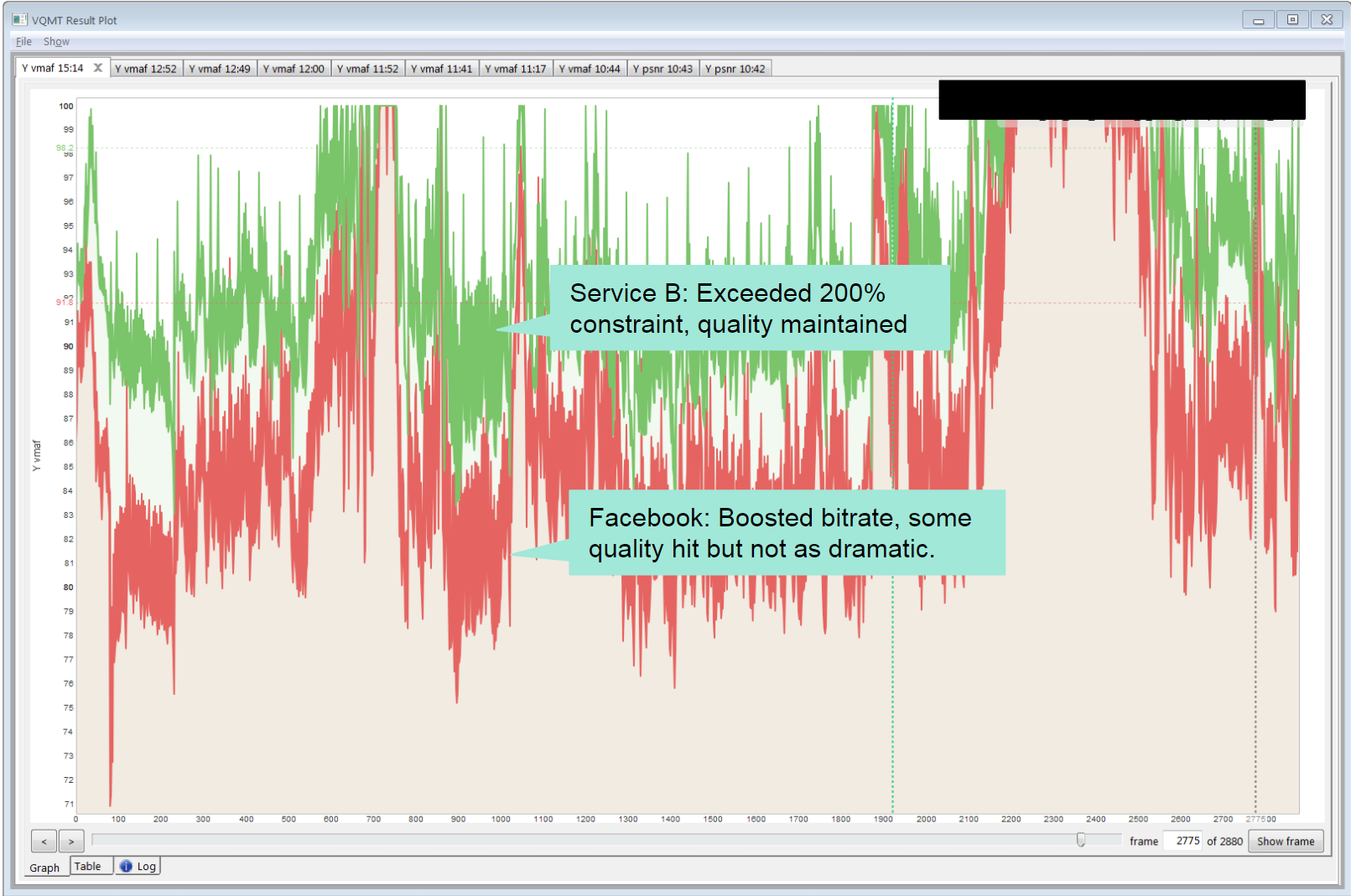Switch to the Y vmaf 11:41 tab
The height and width of the screenshot is (896, 1351).
(x=442, y=69)
